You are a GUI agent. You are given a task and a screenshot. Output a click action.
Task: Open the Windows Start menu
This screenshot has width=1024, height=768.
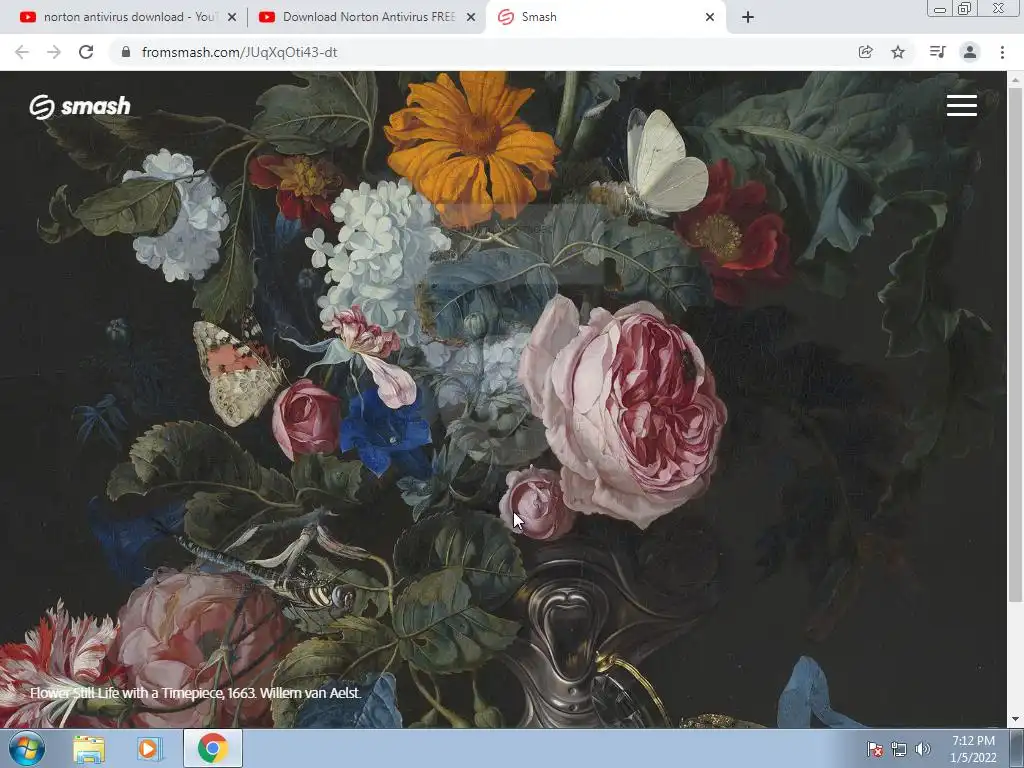pos(26,748)
